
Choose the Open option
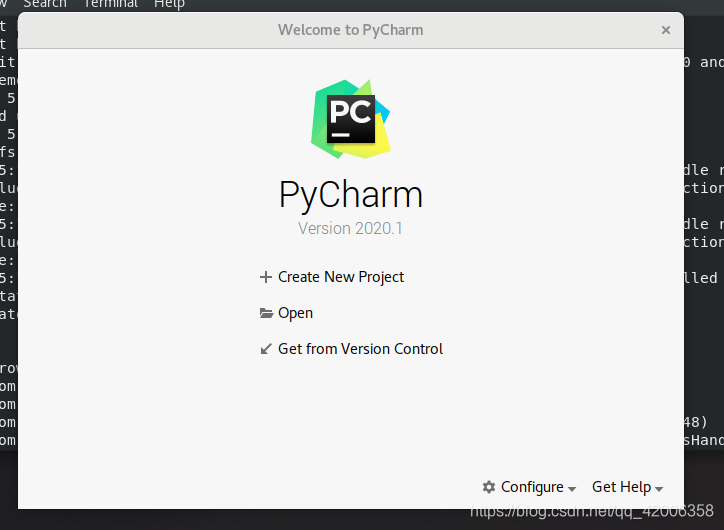coord(296,313)
